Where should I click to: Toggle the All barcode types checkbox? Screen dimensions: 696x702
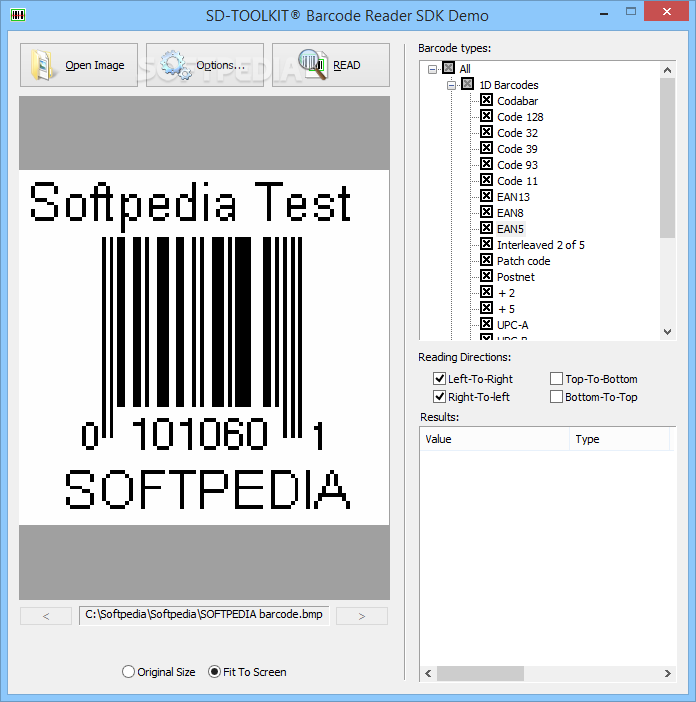coord(448,68)
